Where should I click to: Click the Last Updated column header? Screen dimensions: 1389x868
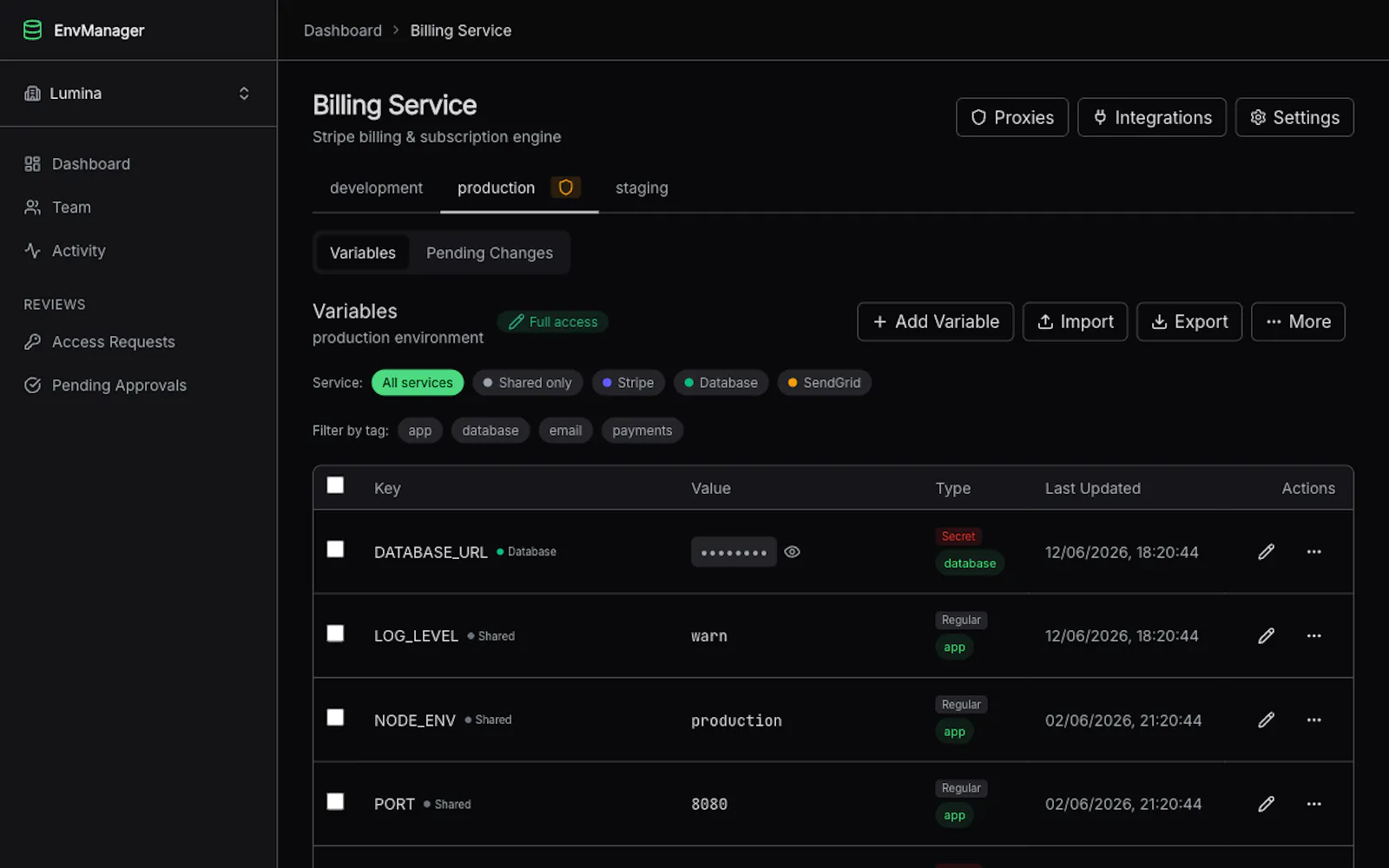(1093, 489)
